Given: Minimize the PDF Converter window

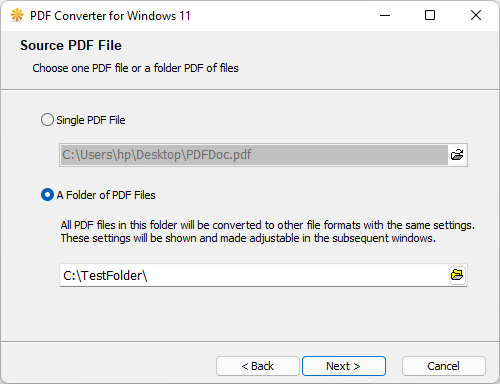Looking at the screenshot, I should click(x=385, y=15).
